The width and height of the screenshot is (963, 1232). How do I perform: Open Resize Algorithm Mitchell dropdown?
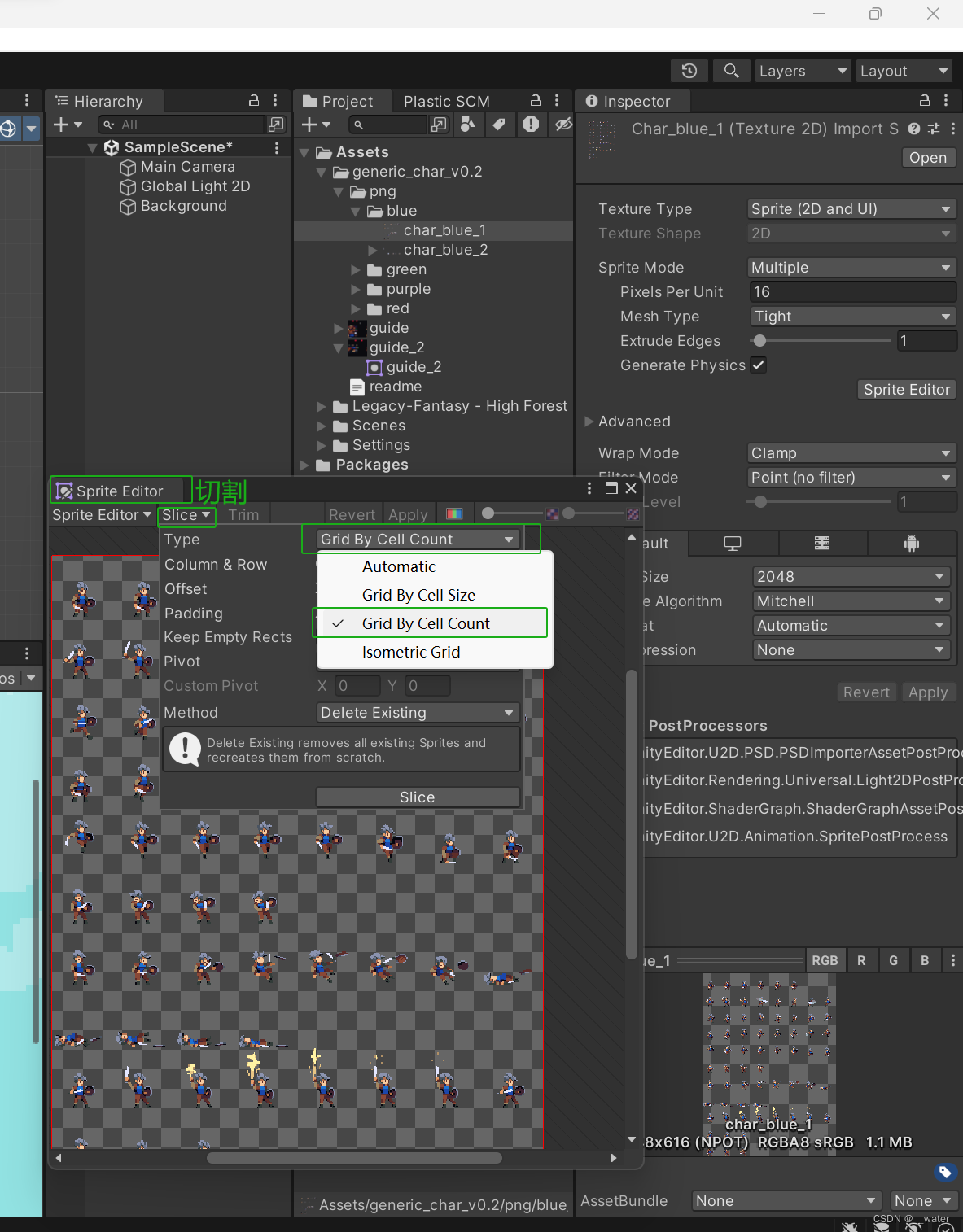(x=851, y=601)
